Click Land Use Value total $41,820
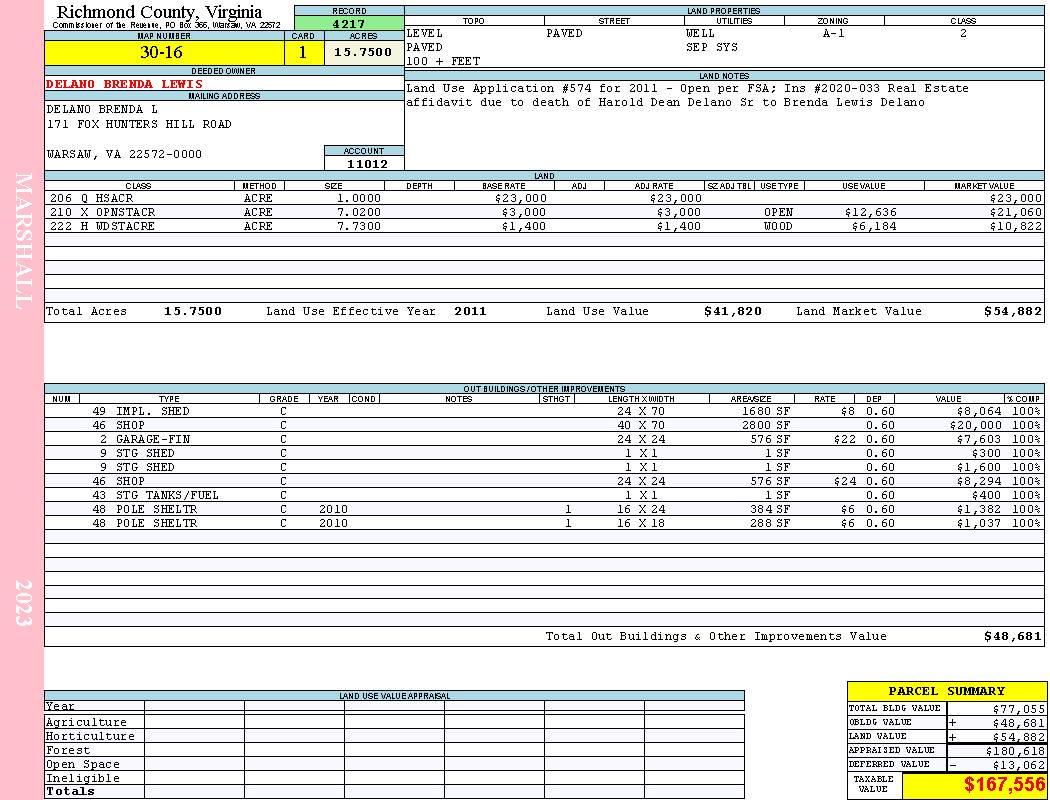The image size is (1050, 800). click(733, 311)
